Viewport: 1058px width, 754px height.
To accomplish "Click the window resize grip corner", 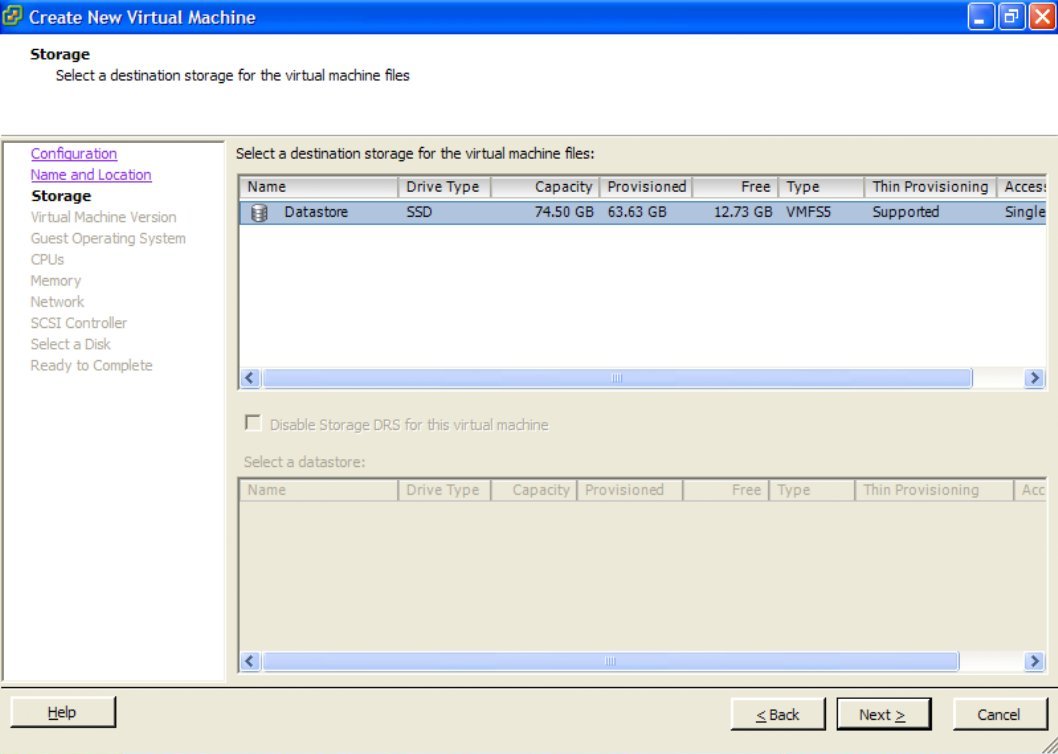I will coord(1049,745).
